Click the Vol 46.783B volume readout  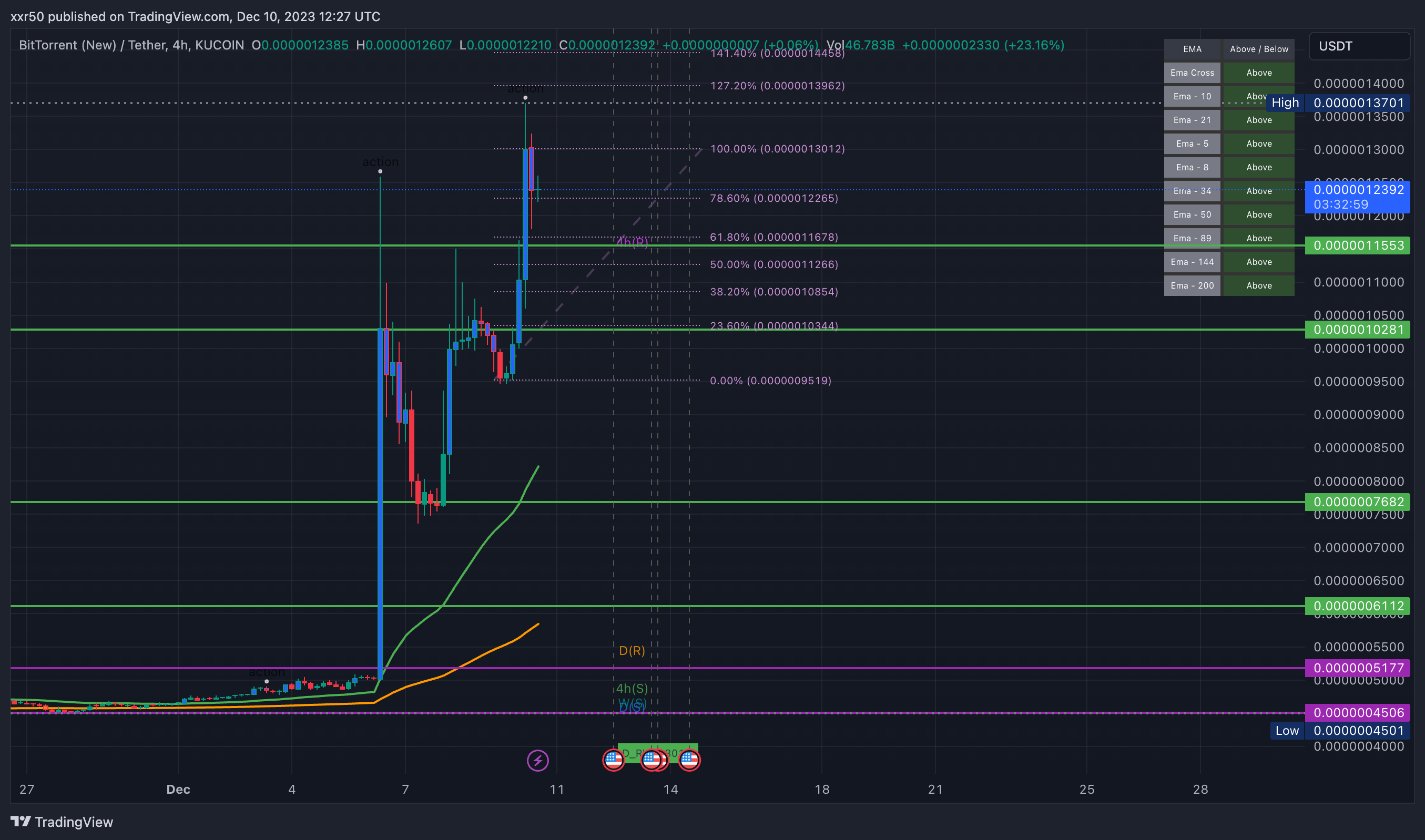coord(861,45)
